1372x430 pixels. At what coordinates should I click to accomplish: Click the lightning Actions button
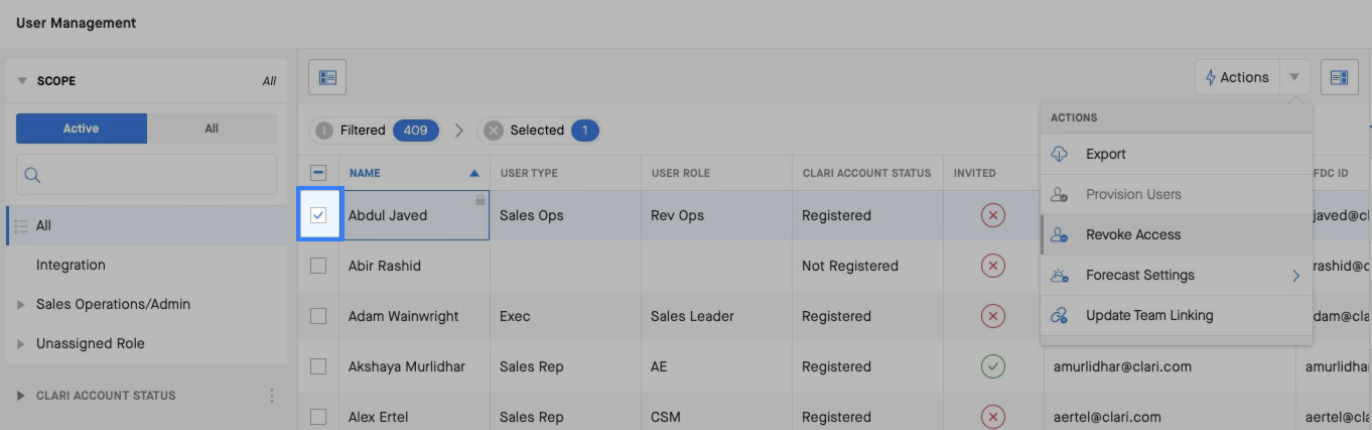(1237, 77)
